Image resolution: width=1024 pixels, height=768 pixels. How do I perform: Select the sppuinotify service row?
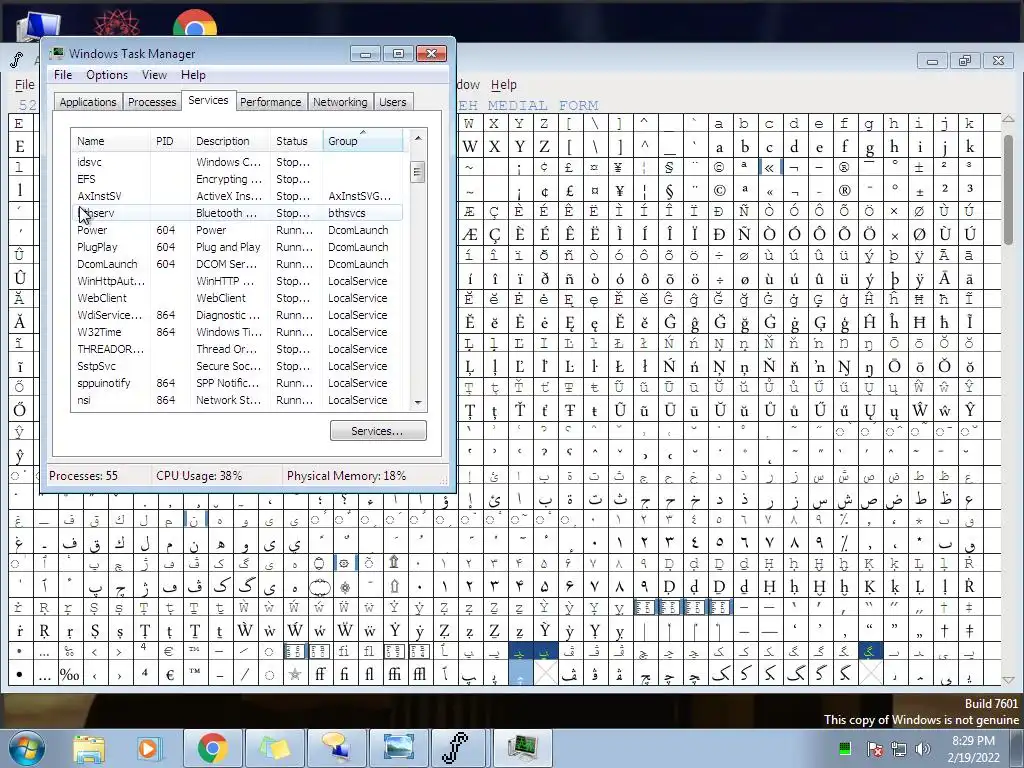point(236,383)
